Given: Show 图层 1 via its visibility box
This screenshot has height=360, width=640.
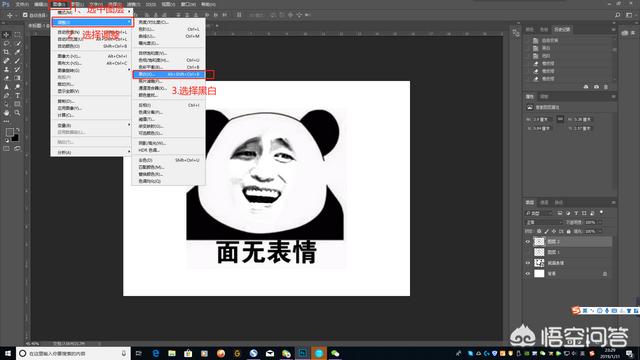Looking at the screenshot, I should tap(527, 252).
